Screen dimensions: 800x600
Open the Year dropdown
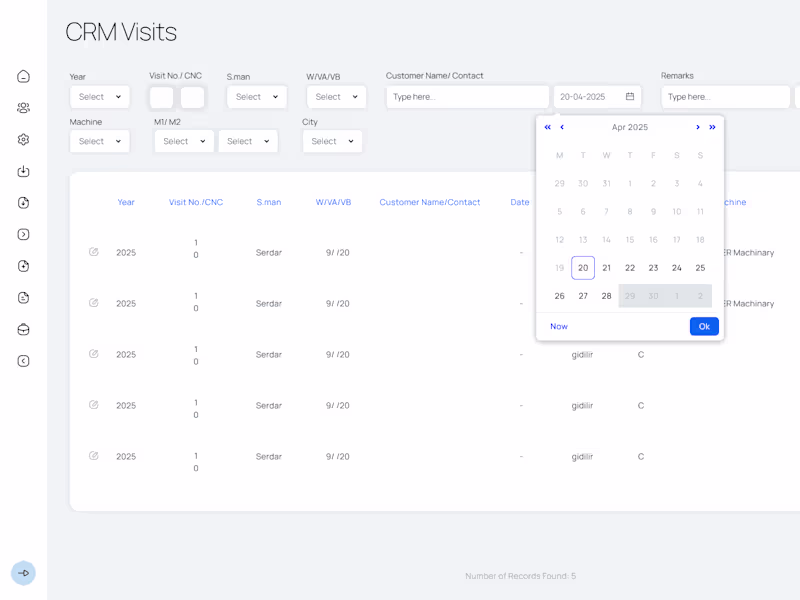99,97
